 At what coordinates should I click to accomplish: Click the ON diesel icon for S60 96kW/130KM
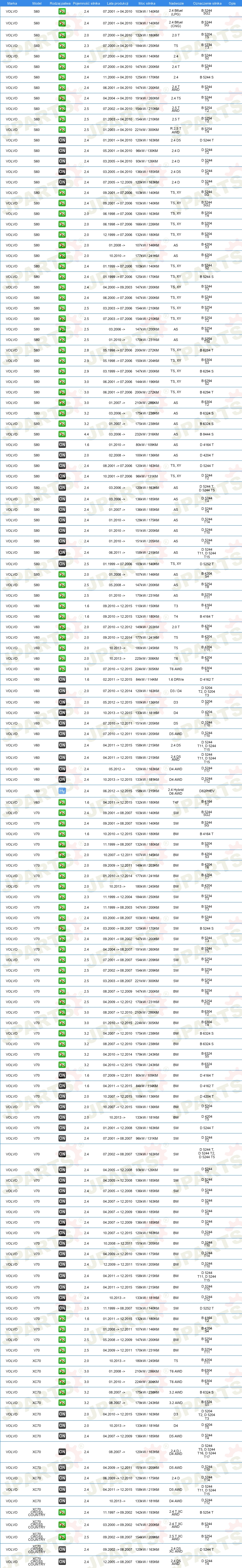point(62,151)
